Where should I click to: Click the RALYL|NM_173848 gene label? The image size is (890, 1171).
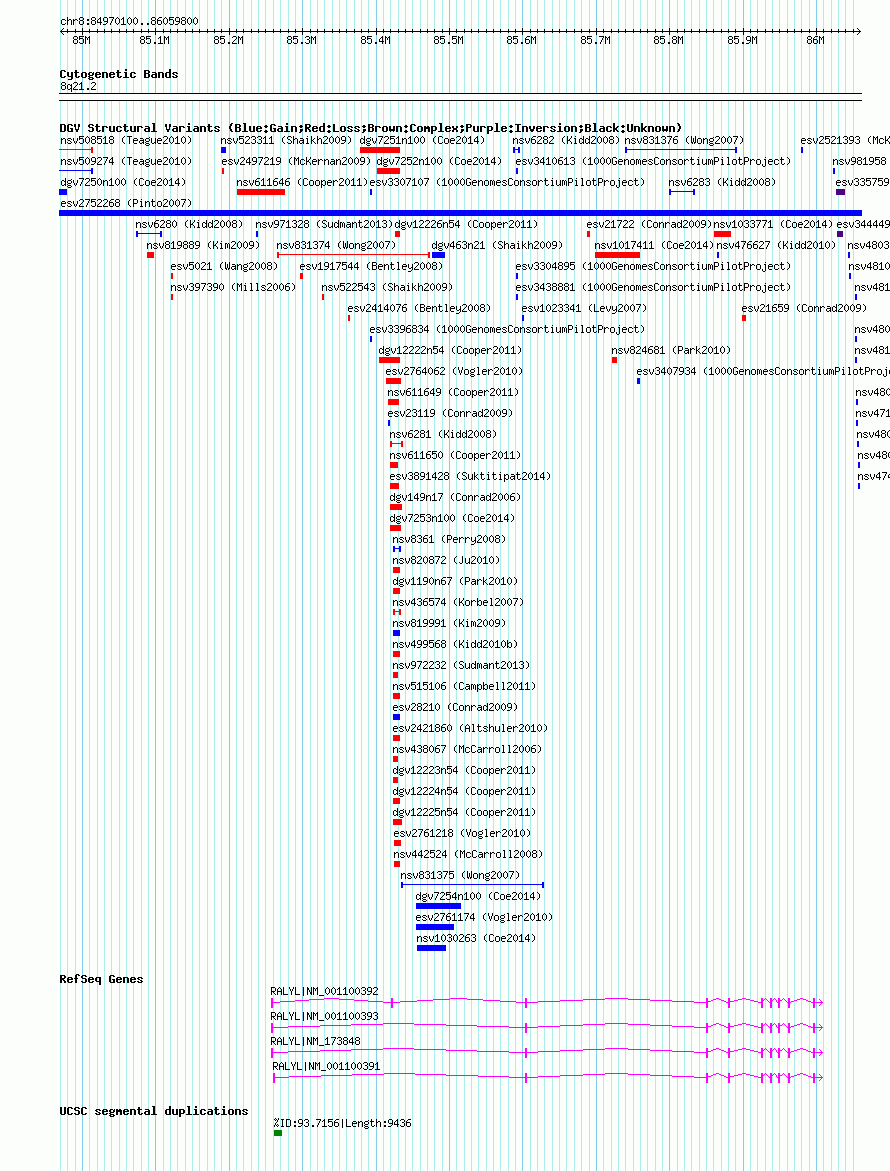(x=316, y=1041)
